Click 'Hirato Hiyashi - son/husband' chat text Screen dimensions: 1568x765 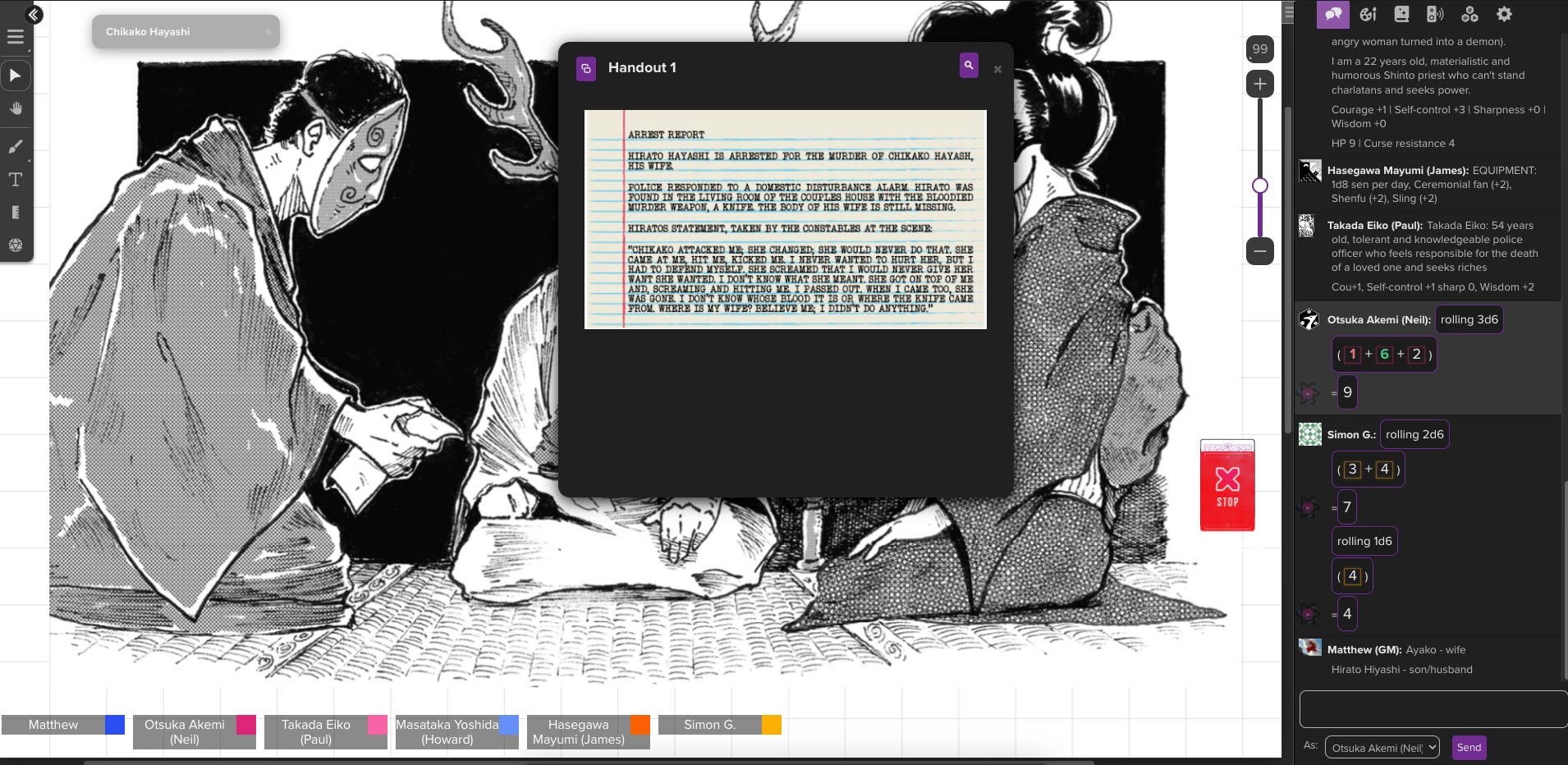coord(1401,669)
